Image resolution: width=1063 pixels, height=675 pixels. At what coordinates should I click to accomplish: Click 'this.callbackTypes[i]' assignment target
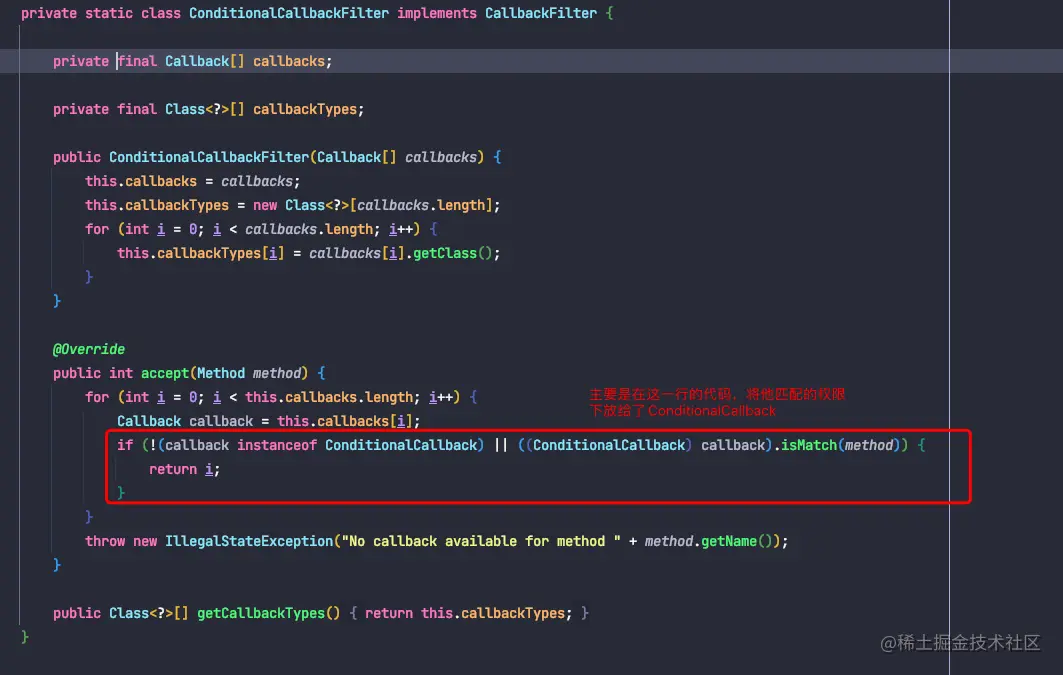pyautogui.click(x=201, y=253)
